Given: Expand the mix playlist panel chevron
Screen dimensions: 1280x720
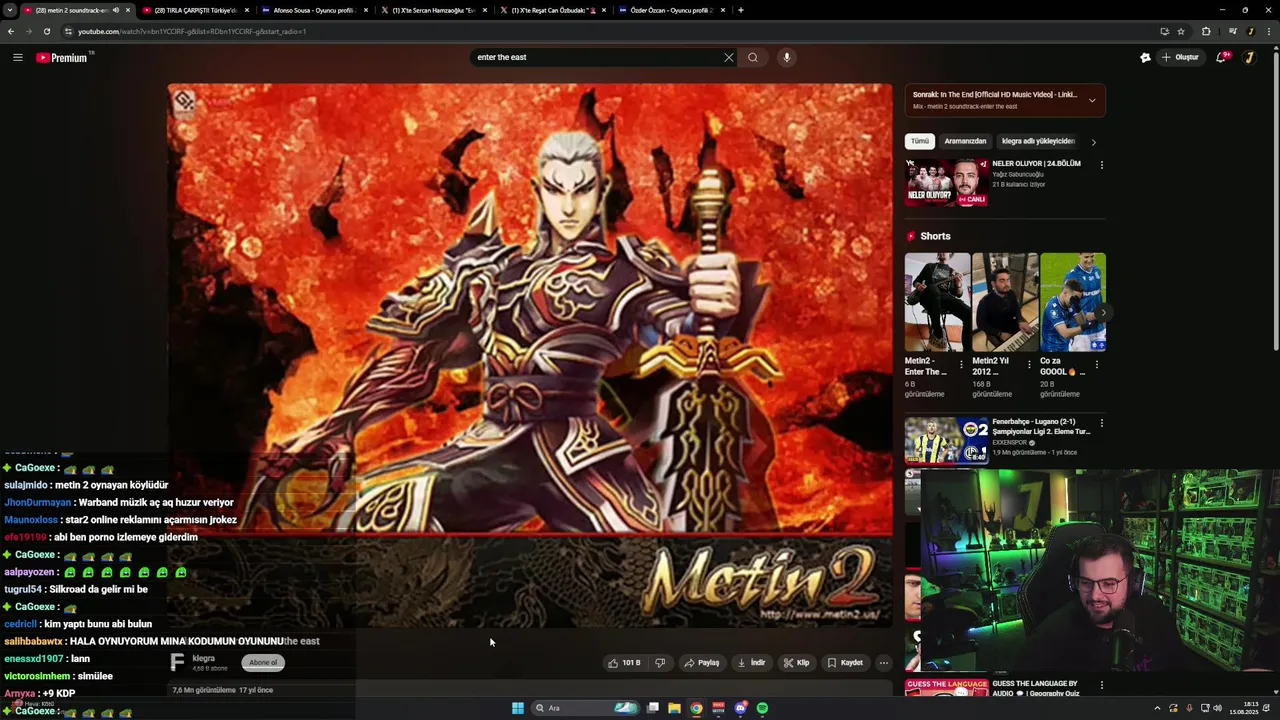Looking at the screenshot, I should point(1092,100).
